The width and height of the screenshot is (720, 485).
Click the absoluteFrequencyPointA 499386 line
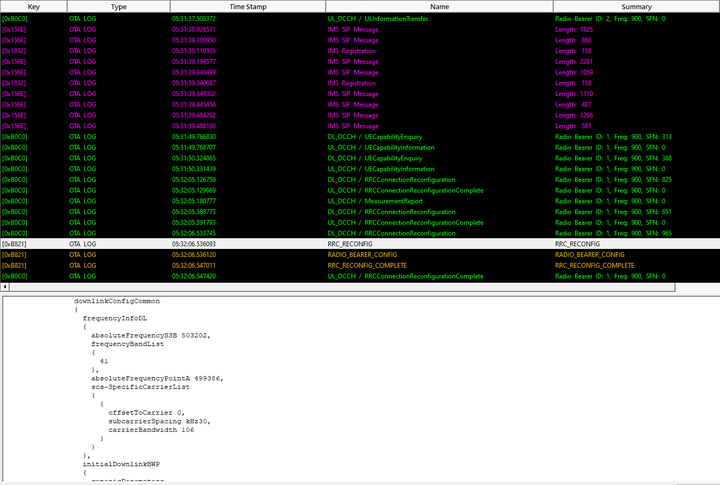click(157, 378)
